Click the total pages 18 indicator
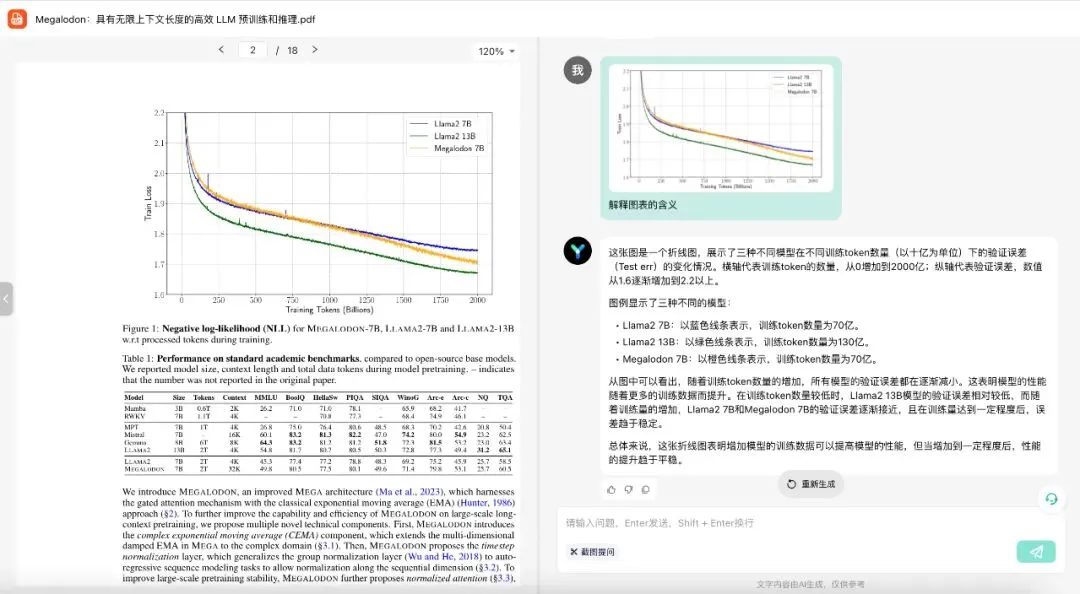Image resolution: width=1080 pixels, height=594 pixels. tap(293, 50)
